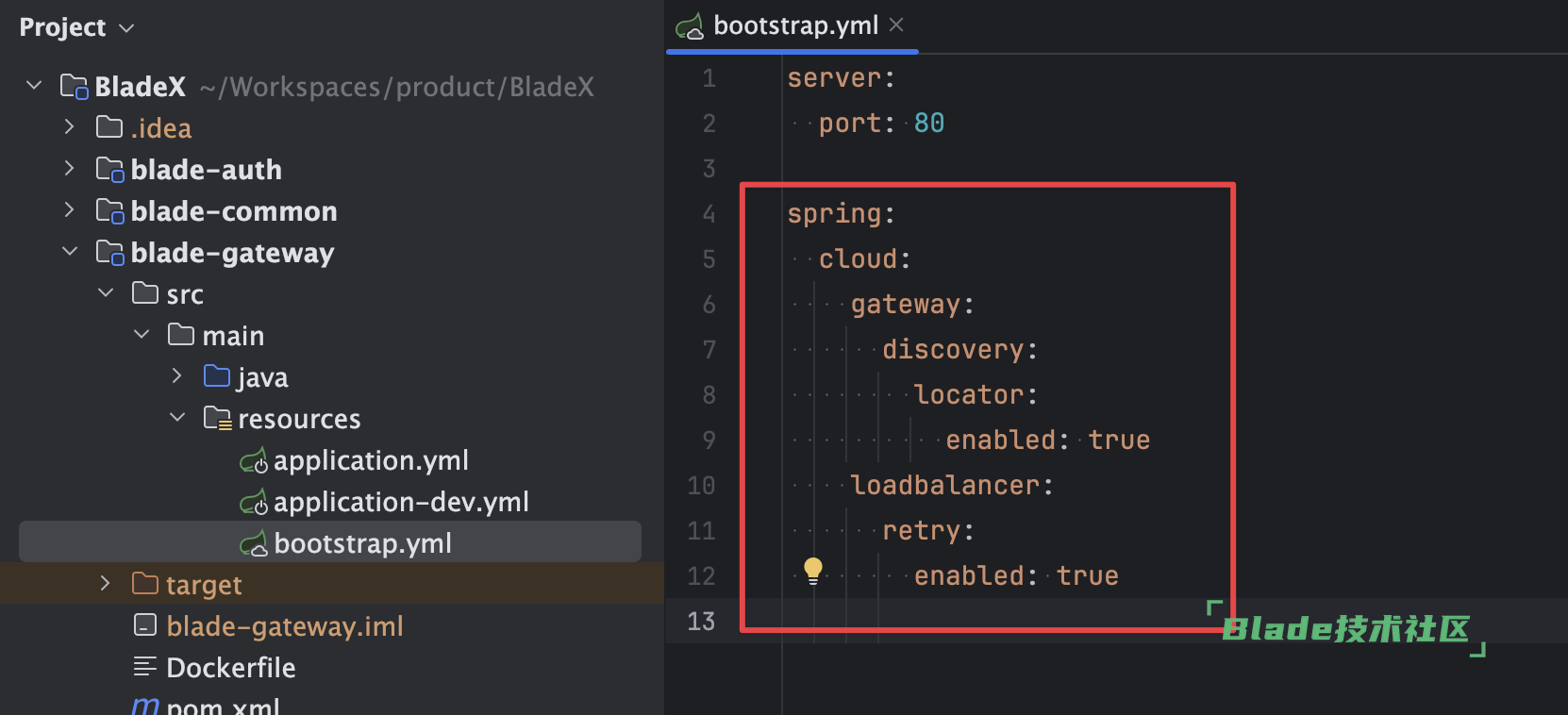Click the Dockerfile file icon

point(145,667)
